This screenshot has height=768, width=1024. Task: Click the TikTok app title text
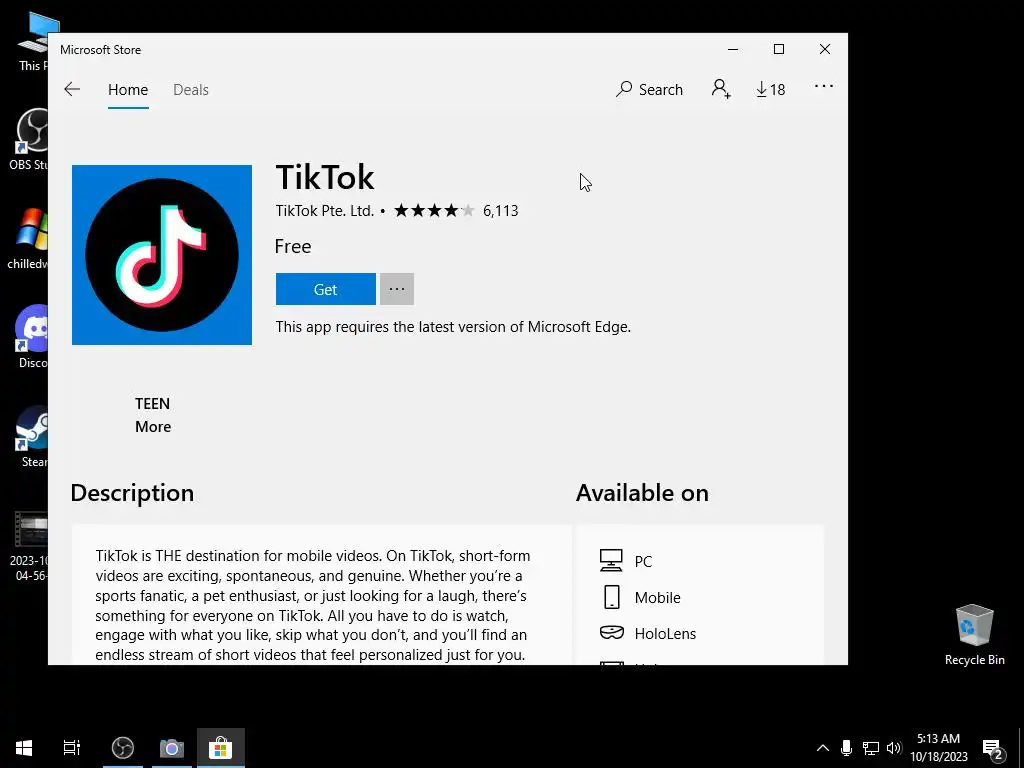(x=325, y=177)
